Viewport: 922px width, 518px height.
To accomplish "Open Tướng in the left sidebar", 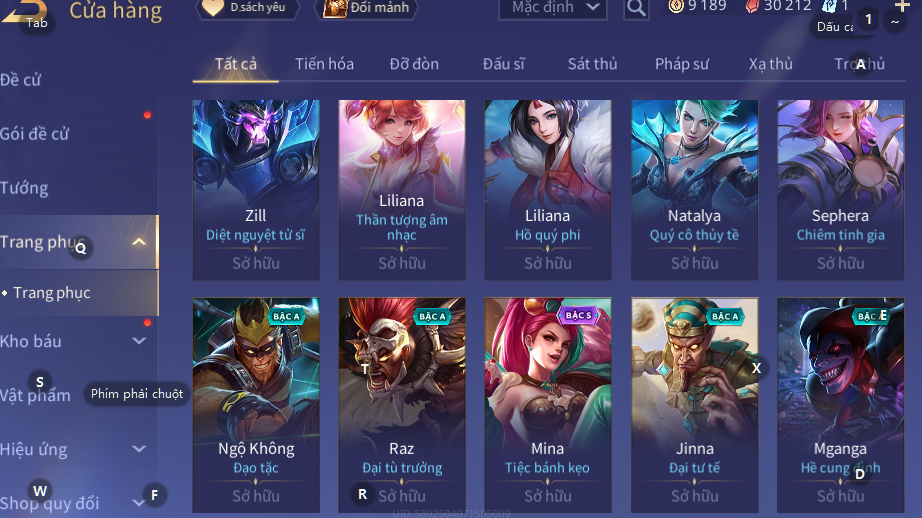I will [24, 188].
